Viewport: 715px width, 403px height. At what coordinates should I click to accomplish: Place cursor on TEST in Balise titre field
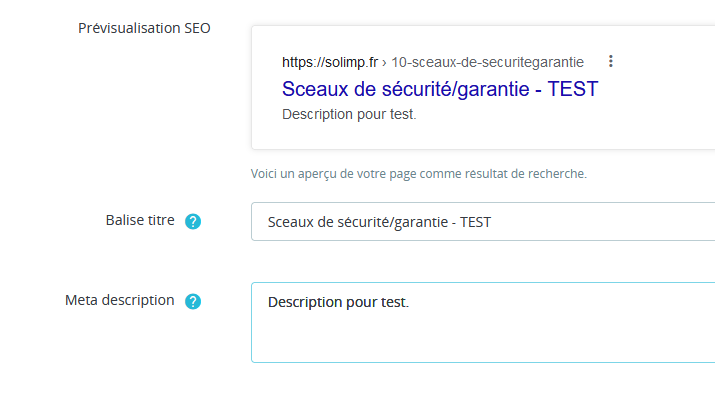pos(475,222)
